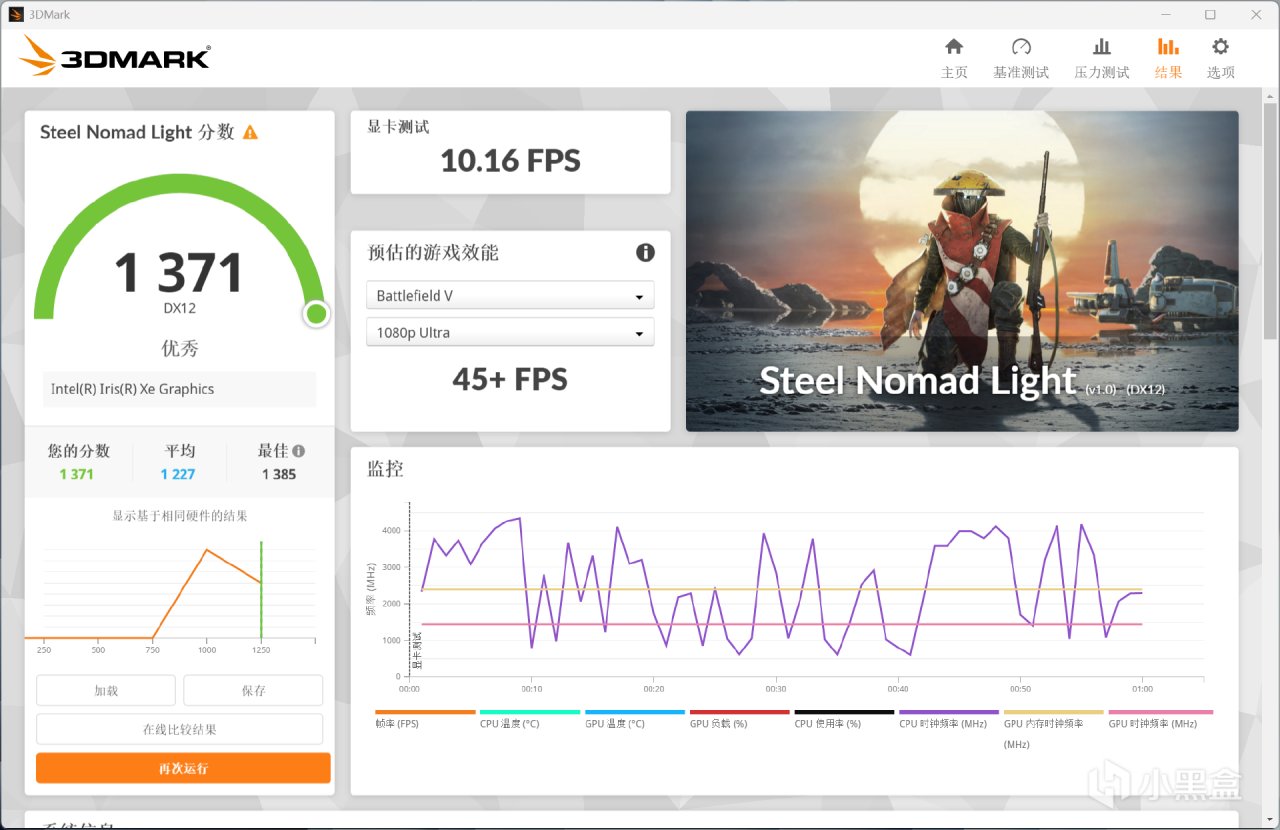Toggle the GPU 负载 (%) legend series

click(740, 718)
